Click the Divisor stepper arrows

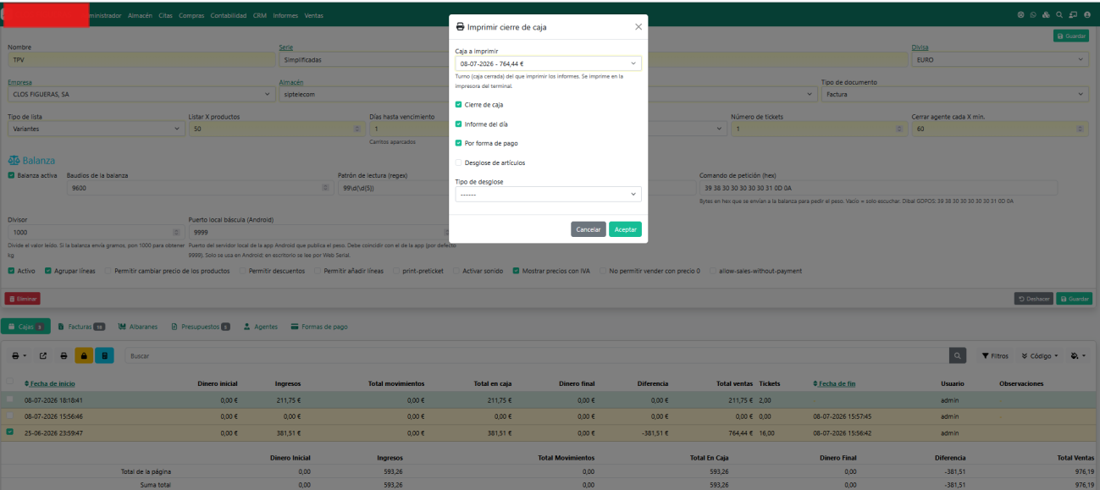pos(177,232)
